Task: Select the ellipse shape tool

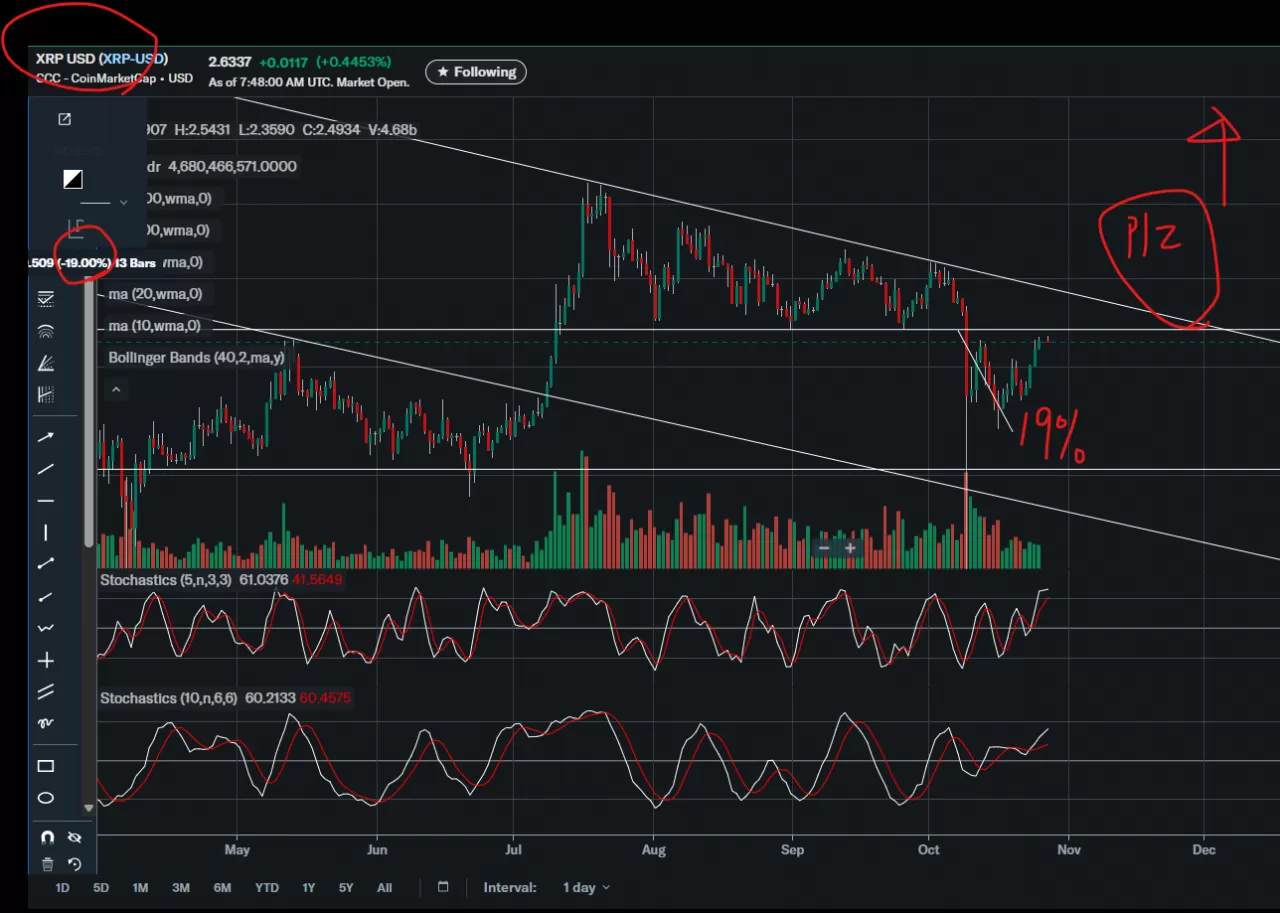Action: tap(46, 798)
